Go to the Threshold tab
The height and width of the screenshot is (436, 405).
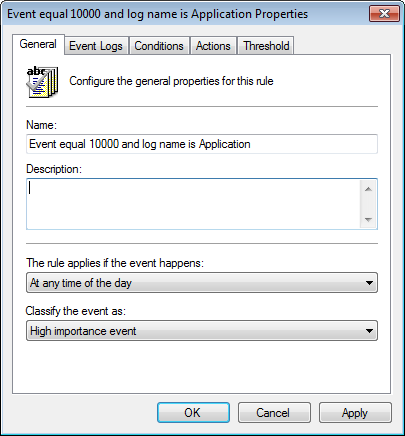pyautogui.click(x=266, y=46)
